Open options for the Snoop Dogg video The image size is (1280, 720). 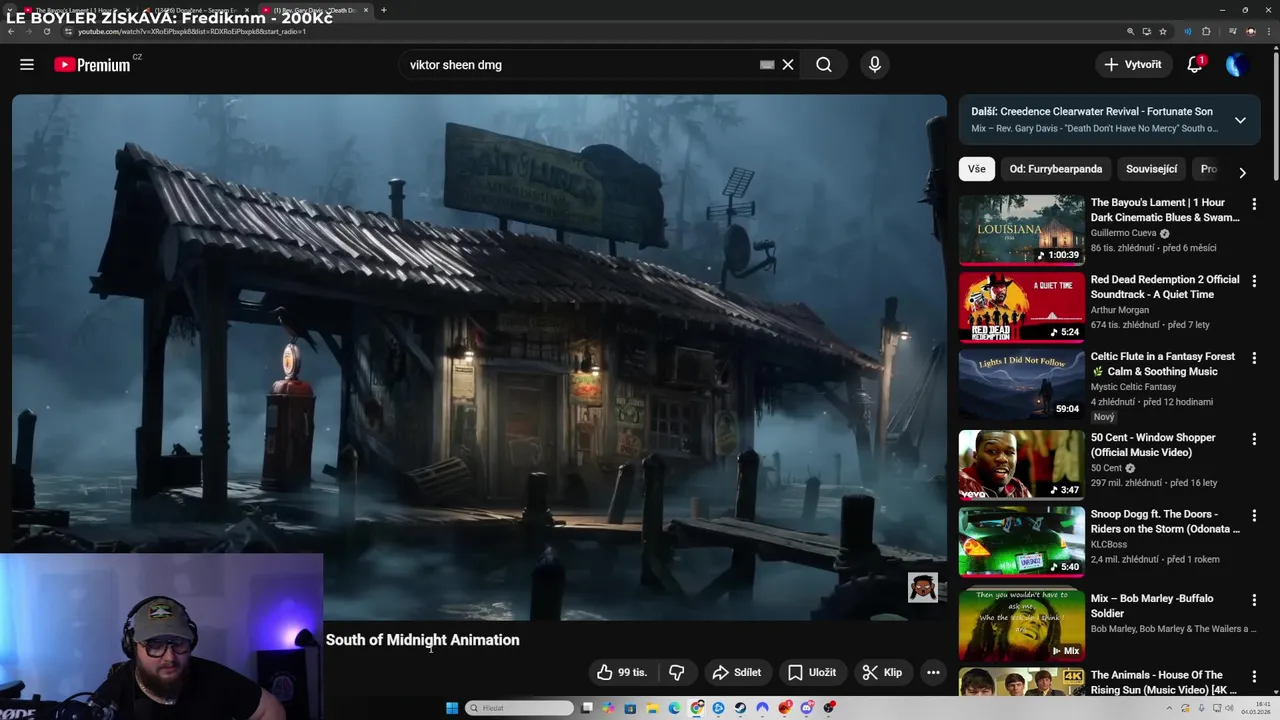pyautogui.click(x=1254, y=516)
